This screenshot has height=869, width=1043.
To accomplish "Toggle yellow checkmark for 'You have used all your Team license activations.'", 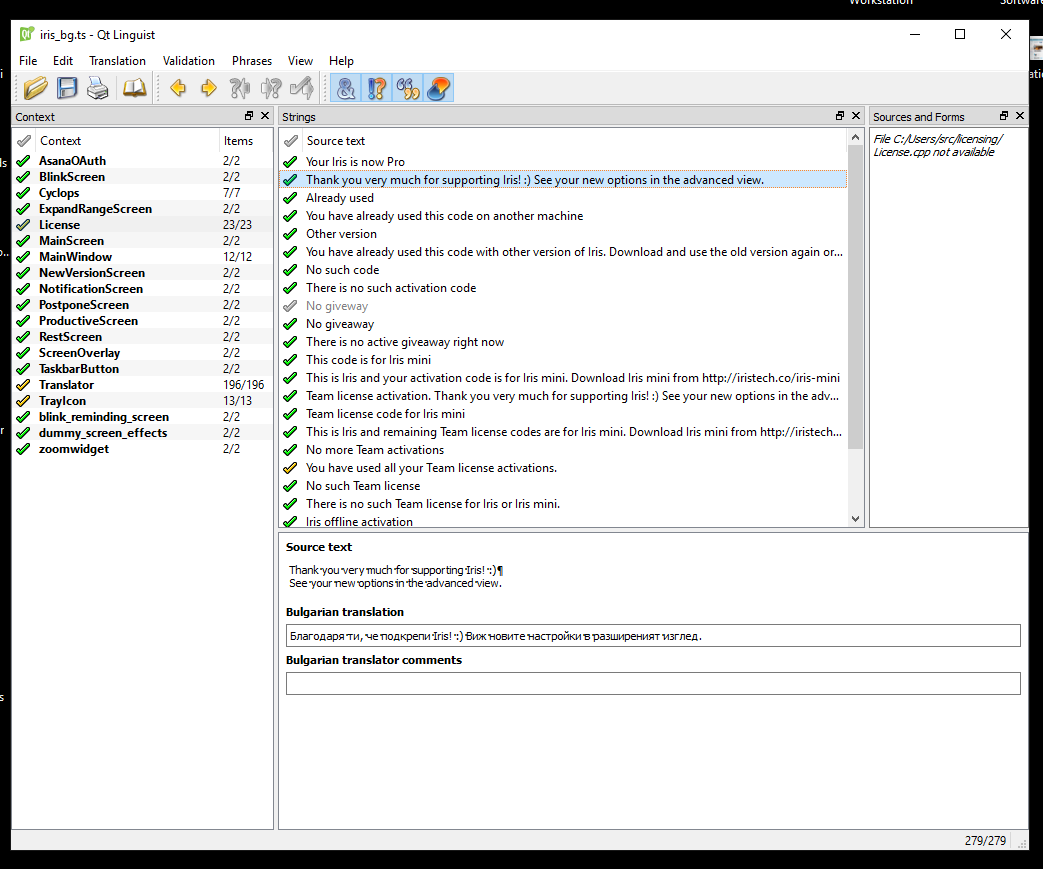I will click(x=290, y=468).
